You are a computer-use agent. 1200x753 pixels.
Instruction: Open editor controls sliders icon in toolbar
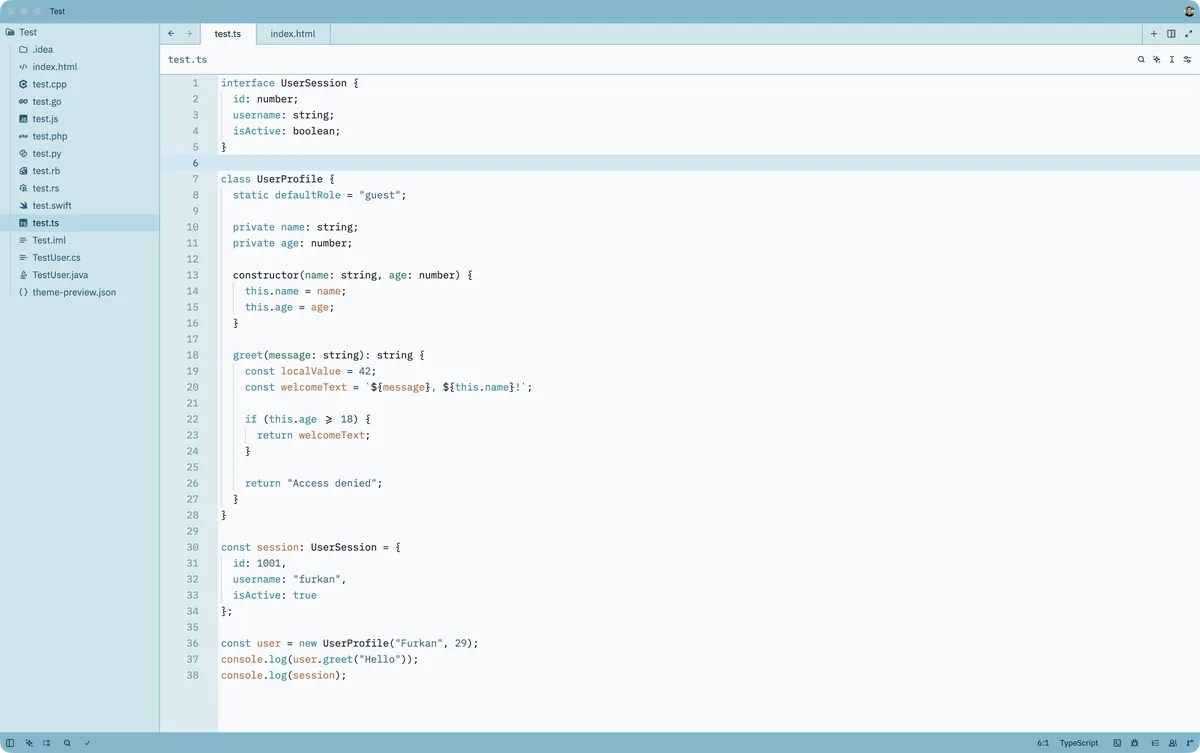click(x=1188, y=60)
